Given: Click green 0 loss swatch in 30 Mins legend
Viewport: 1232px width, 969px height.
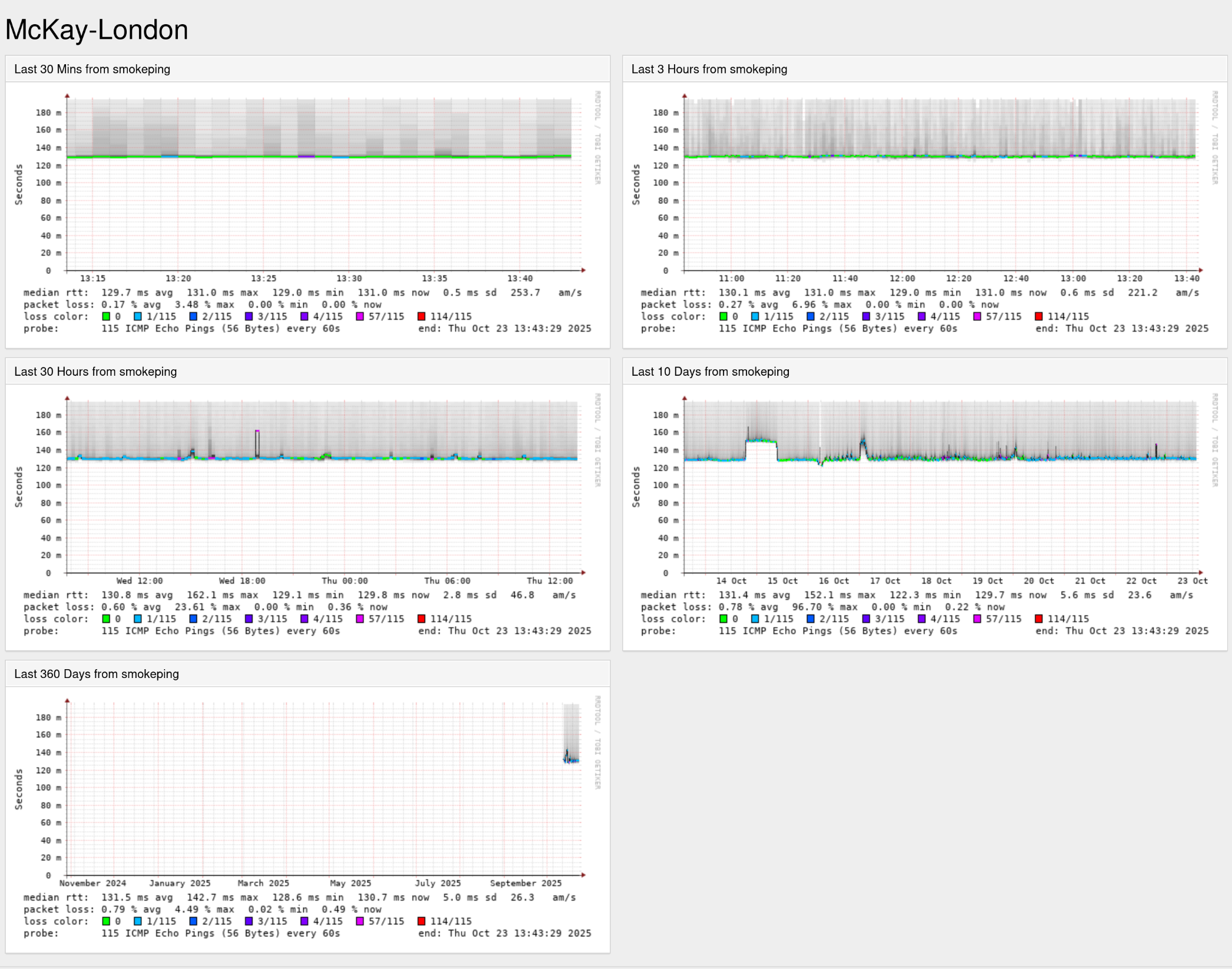Looking at the screenshot, I should click(106, 316).
